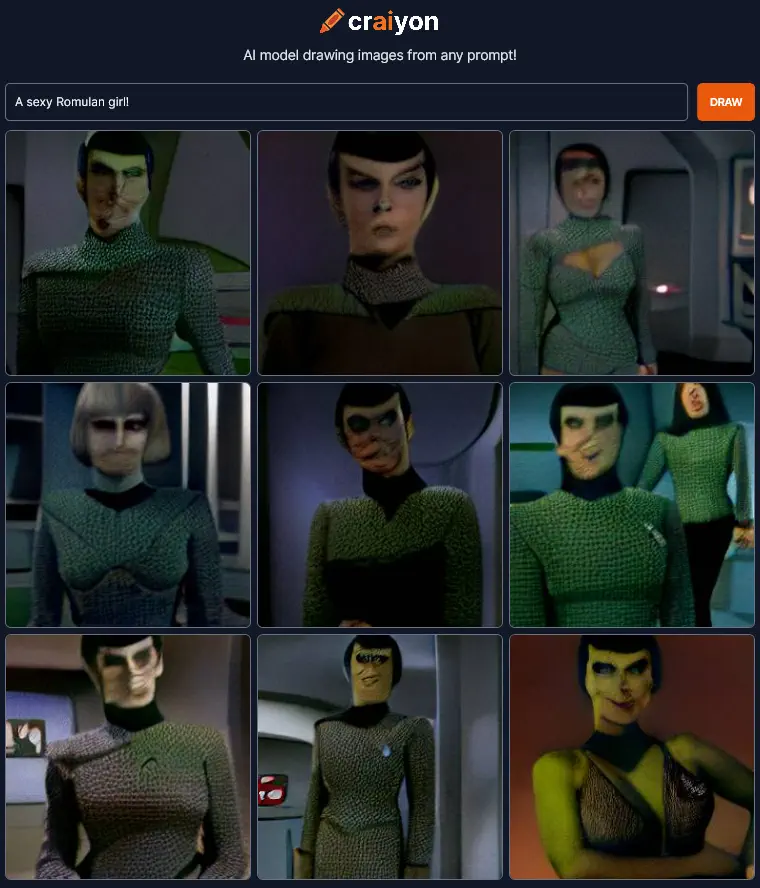Click the red panel in bottom-center image

coord(272,790)
